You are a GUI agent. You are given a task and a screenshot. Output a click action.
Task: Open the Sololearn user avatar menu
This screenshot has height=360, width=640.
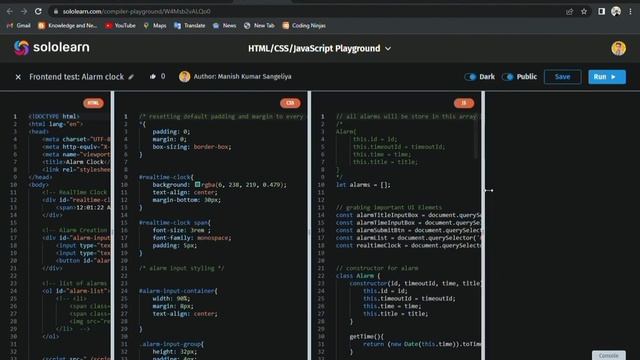pyautogui.click(x=618, y=48)
